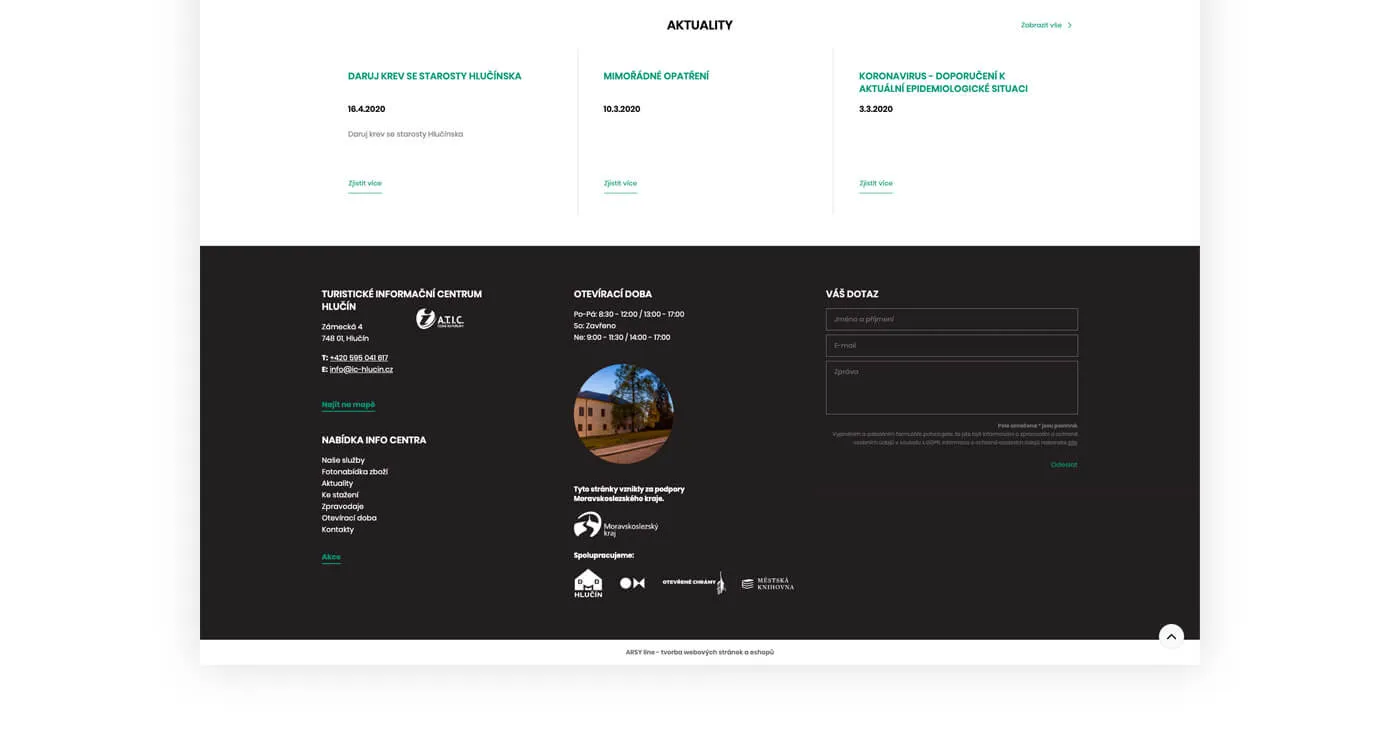Click the date 16.4.2020
This screenshot has width=1400, height=755.
[366, 109]
